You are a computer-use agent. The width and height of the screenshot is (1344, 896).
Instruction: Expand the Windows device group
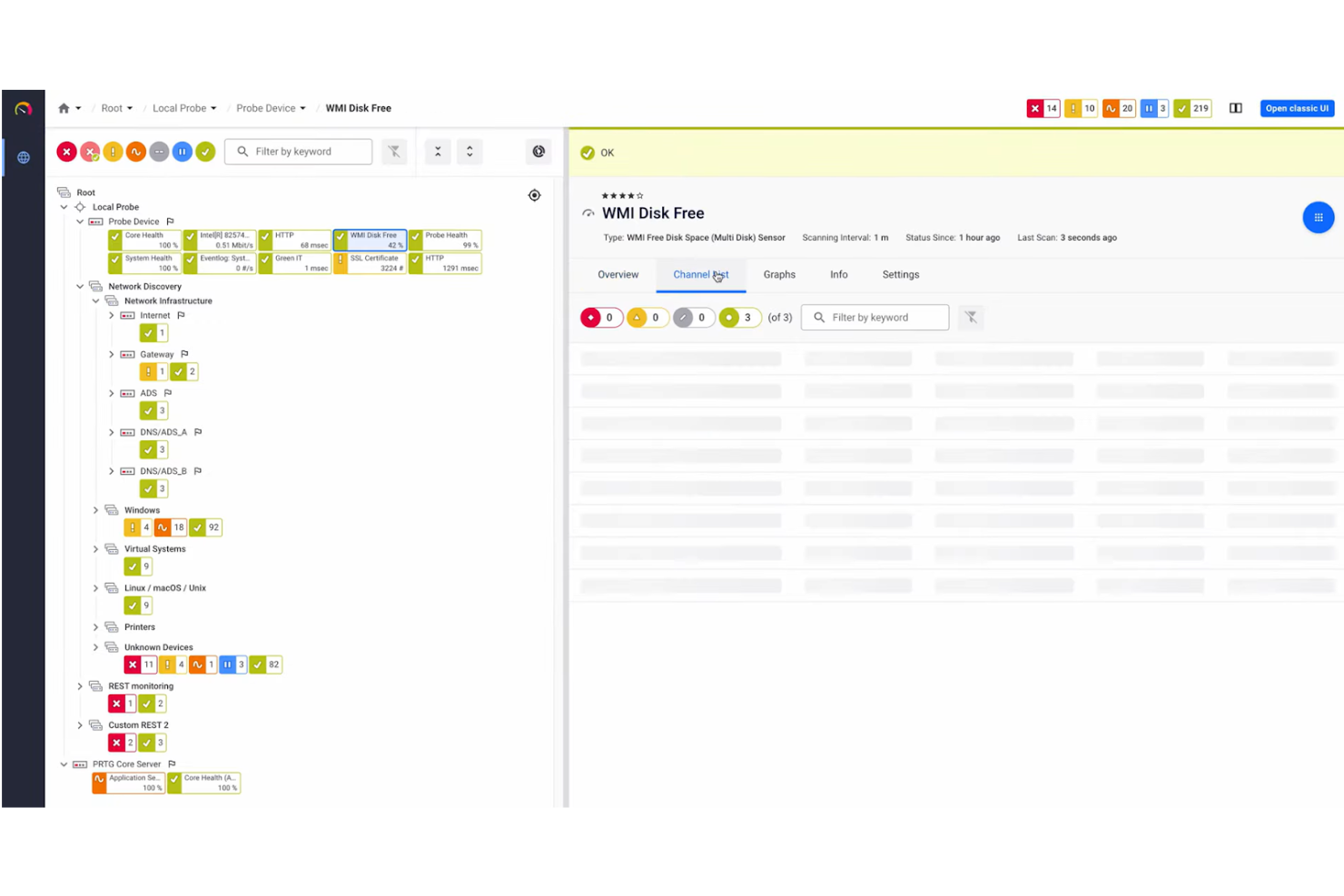coord(95,510)
